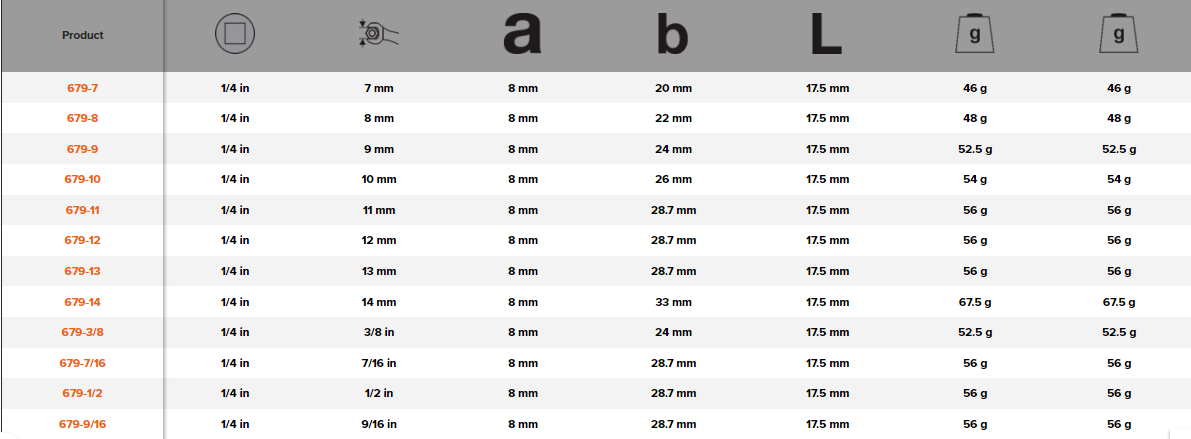This screenshot has height=439, width=1191.
Task: Click the dimension 'a' header icon
Action: coord(522,35)
